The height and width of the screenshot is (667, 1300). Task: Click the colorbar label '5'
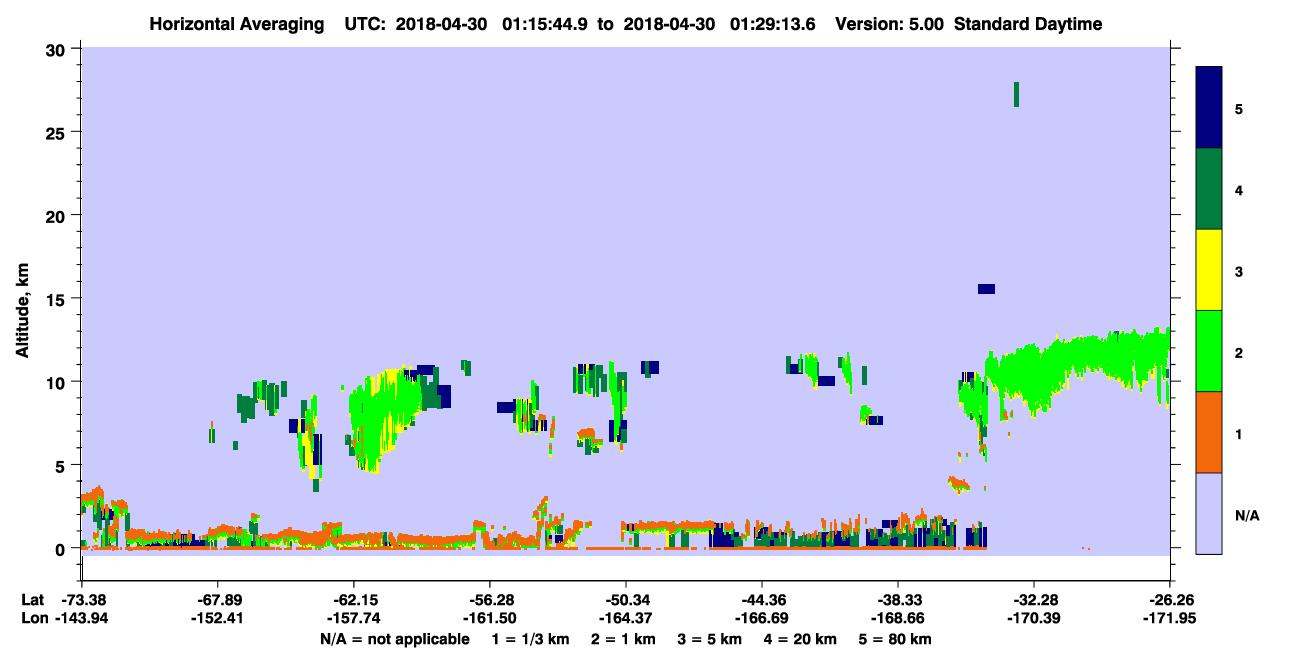coord(1239,108)
